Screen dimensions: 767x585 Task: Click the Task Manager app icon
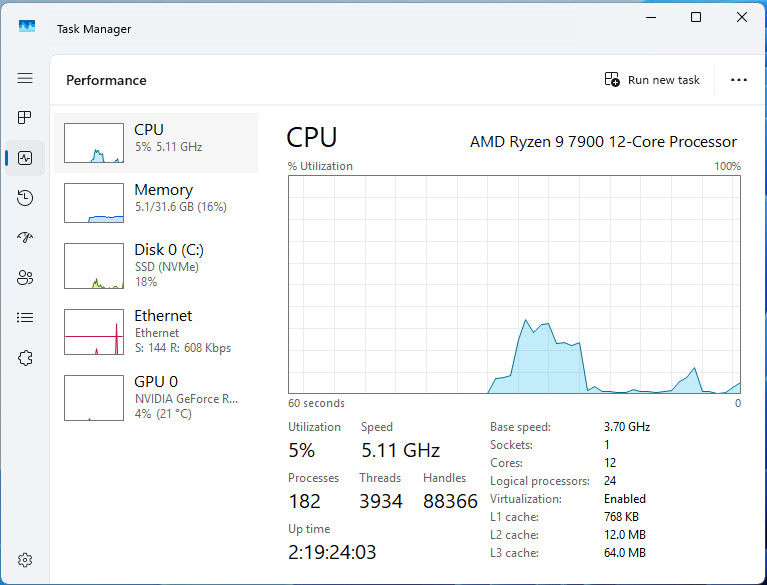pyautogui.click(x=27, y=26)
